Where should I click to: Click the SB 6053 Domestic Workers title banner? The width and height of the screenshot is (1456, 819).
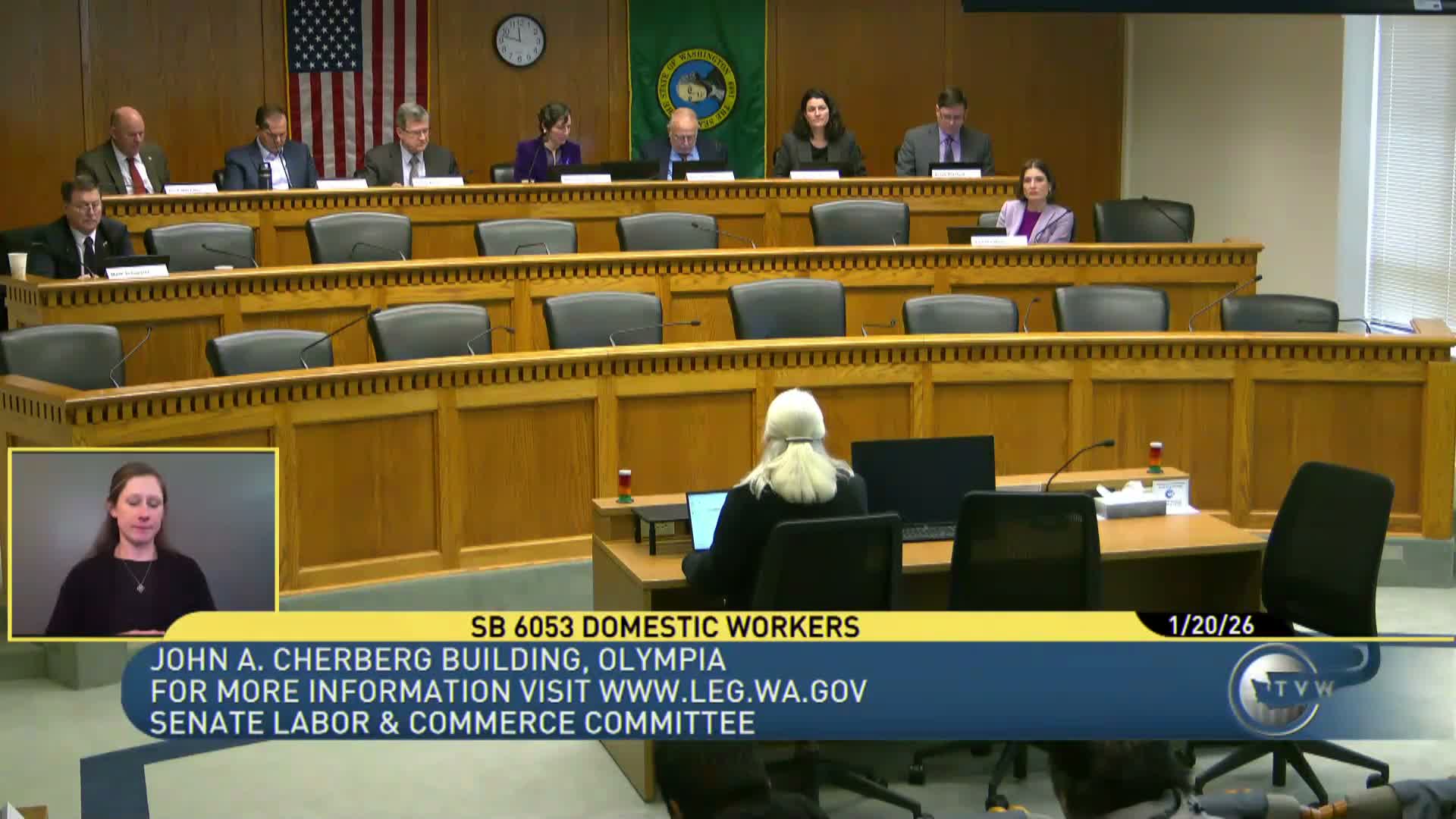point(665,626)
